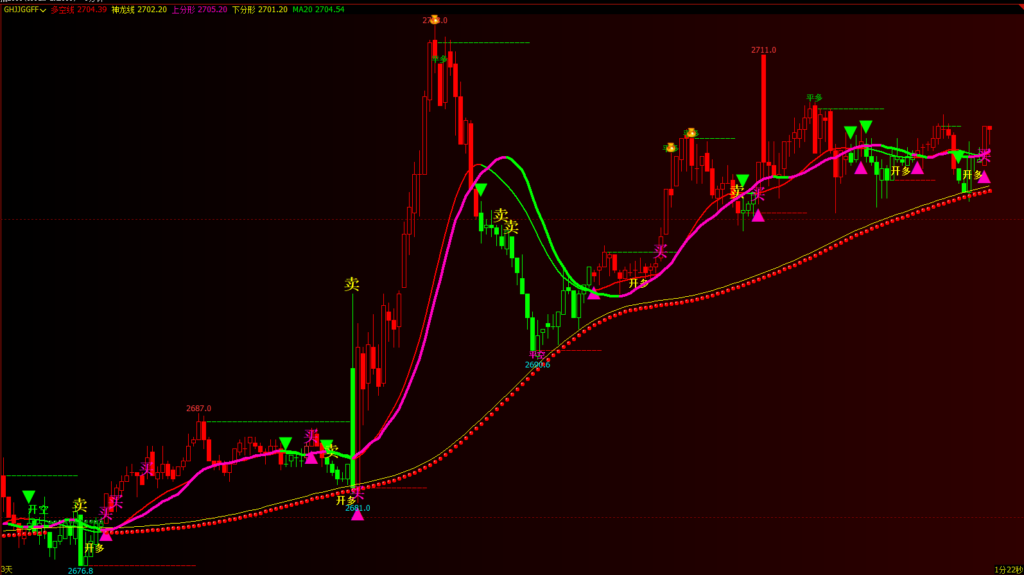The width and height of the screenshot is (1024, 575).
Task: Select the 多空线 indicator label
Action: (x=64, y=9)
